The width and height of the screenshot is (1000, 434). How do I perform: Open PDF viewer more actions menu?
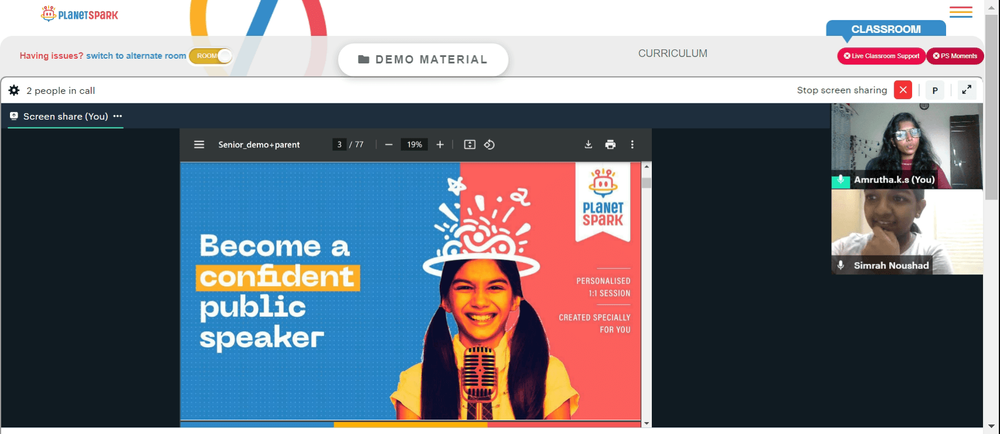[x=632, y=145]
